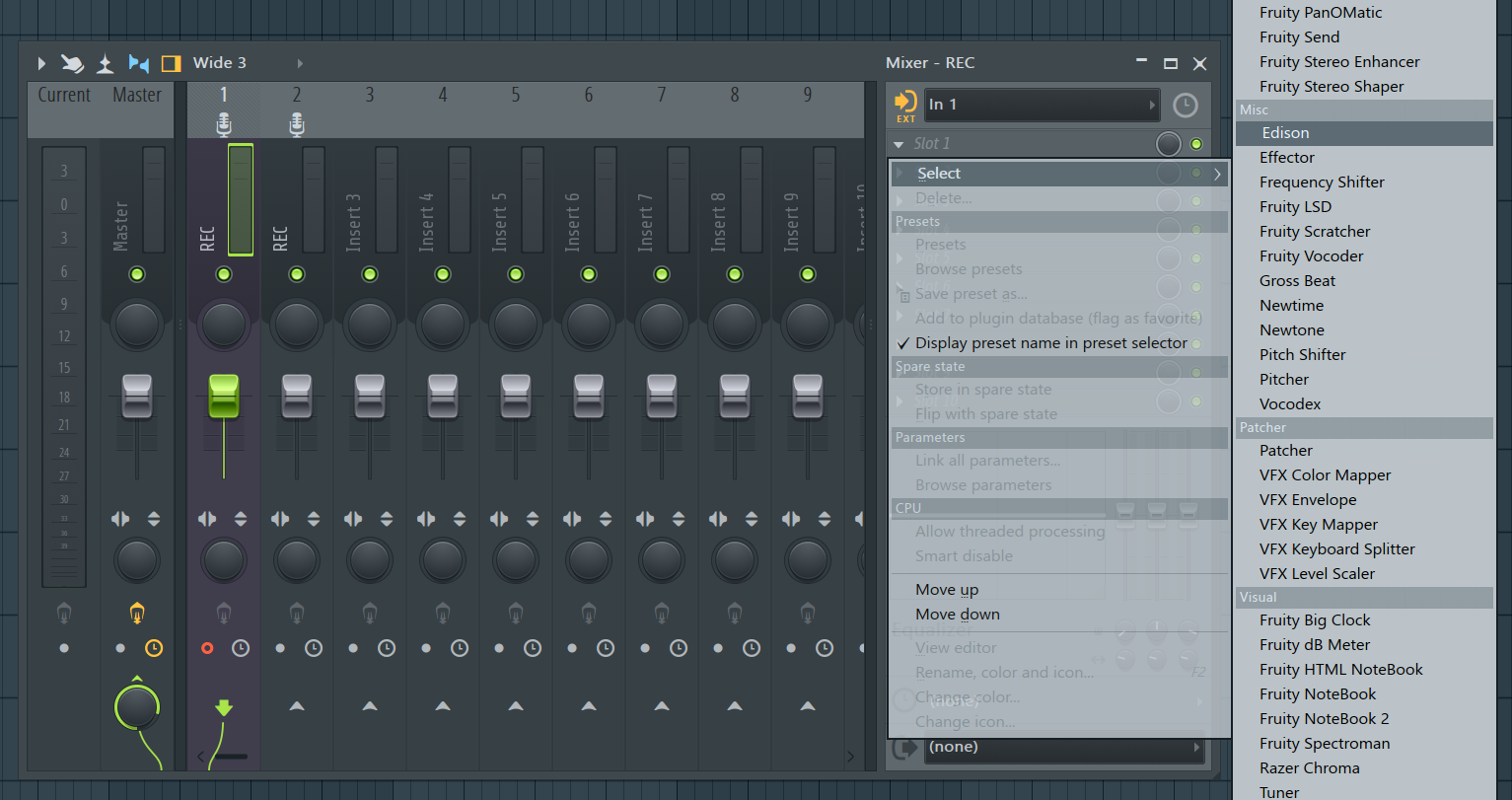
Task: Open the In 1 input dropdown
Action: pyautogui.click(x=1042, y=105)
